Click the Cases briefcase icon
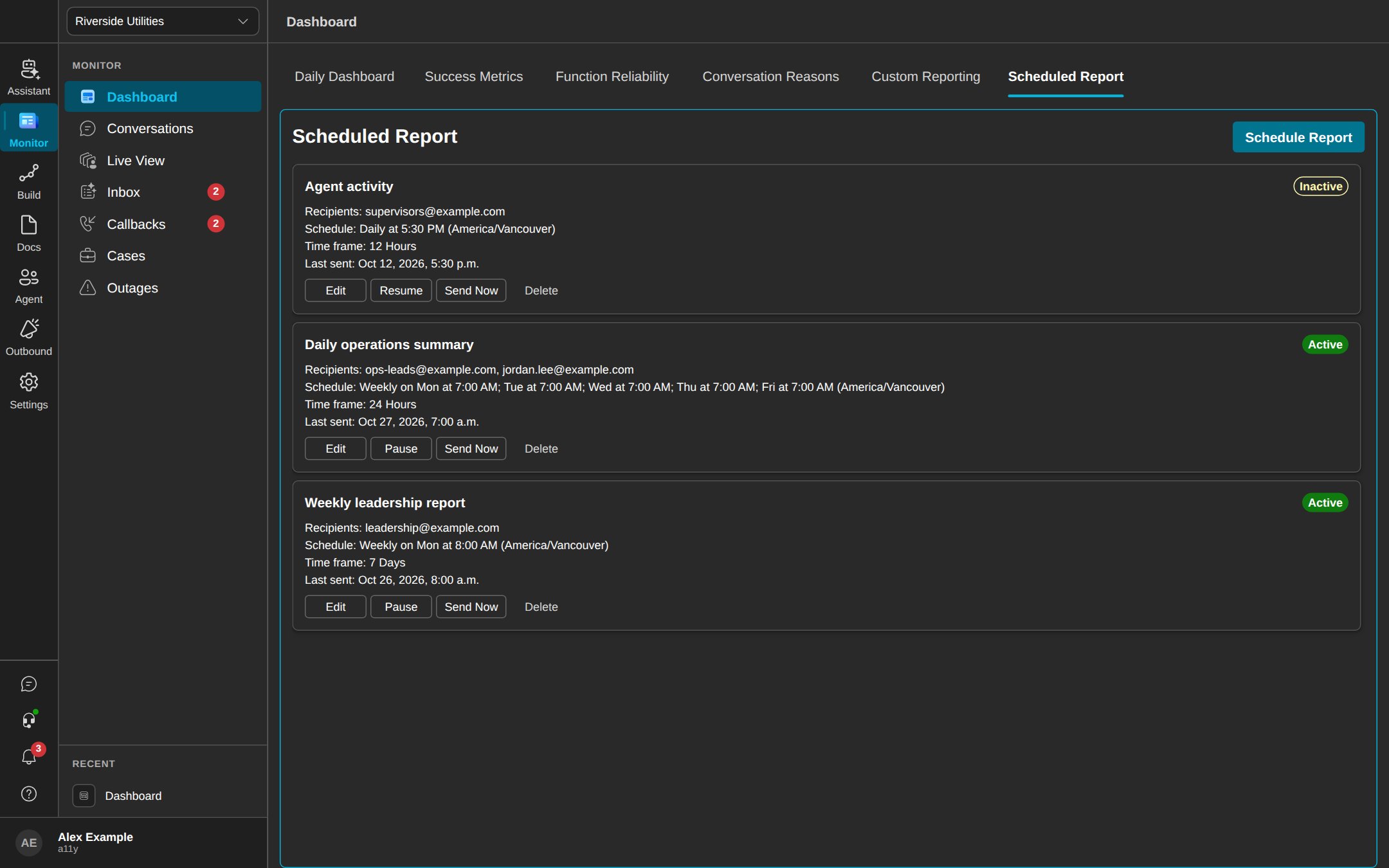Viewport: 1389px width, 868px height. click(87, 256)
